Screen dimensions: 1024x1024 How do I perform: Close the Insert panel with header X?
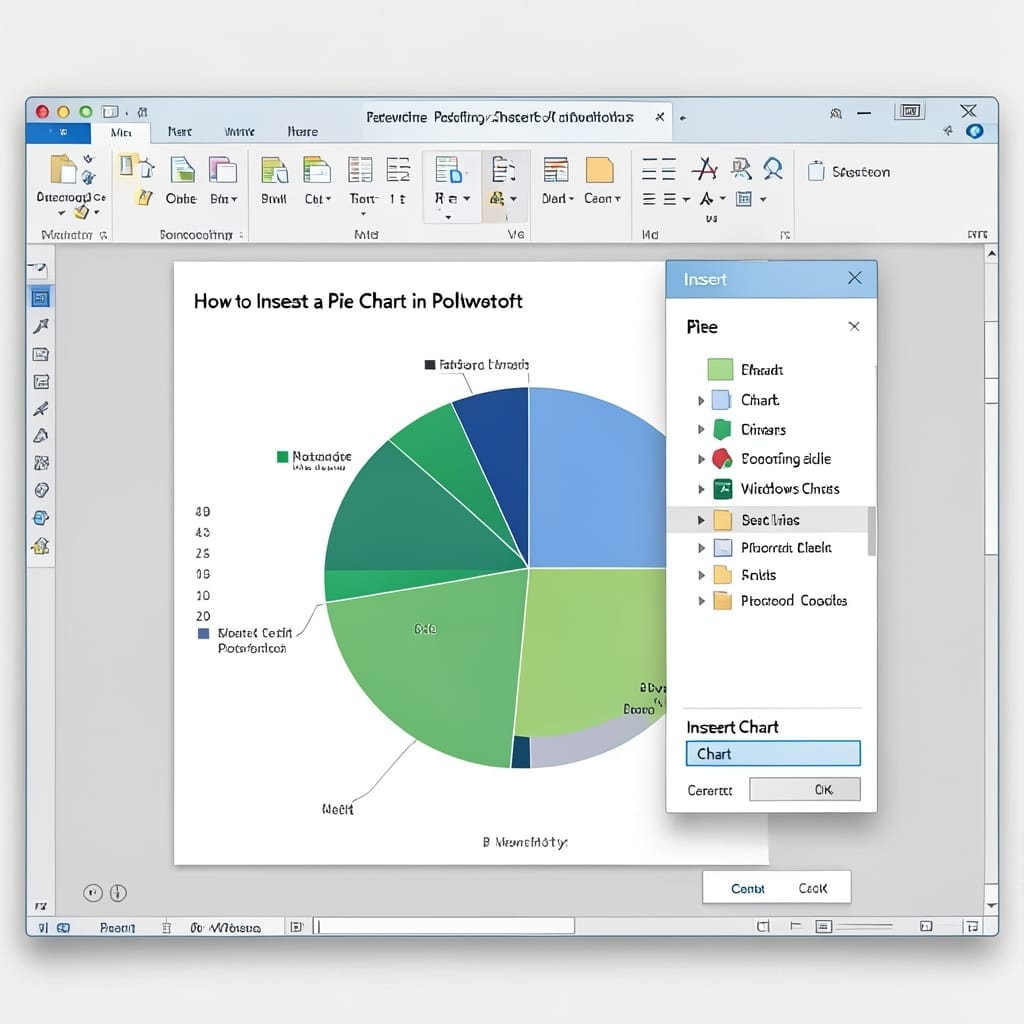click(x=854, y=278)
